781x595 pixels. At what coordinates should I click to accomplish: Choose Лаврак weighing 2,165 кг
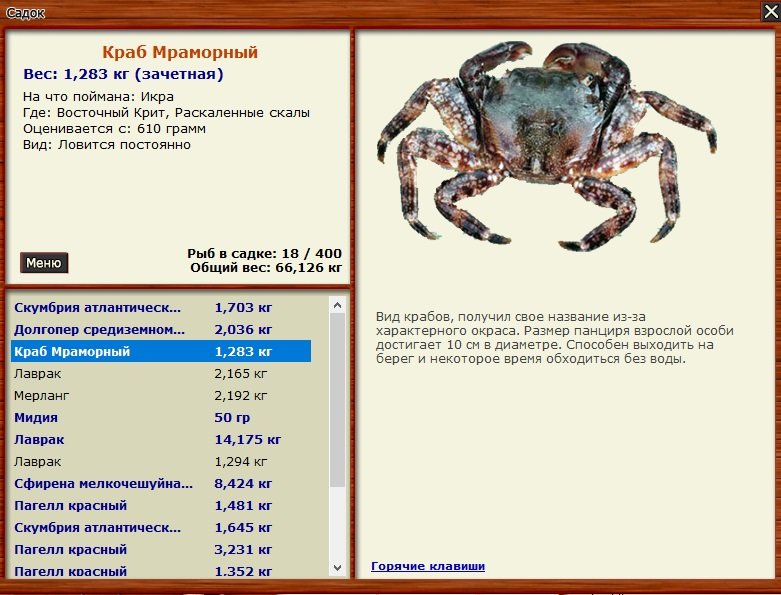[x=160, y=374]
